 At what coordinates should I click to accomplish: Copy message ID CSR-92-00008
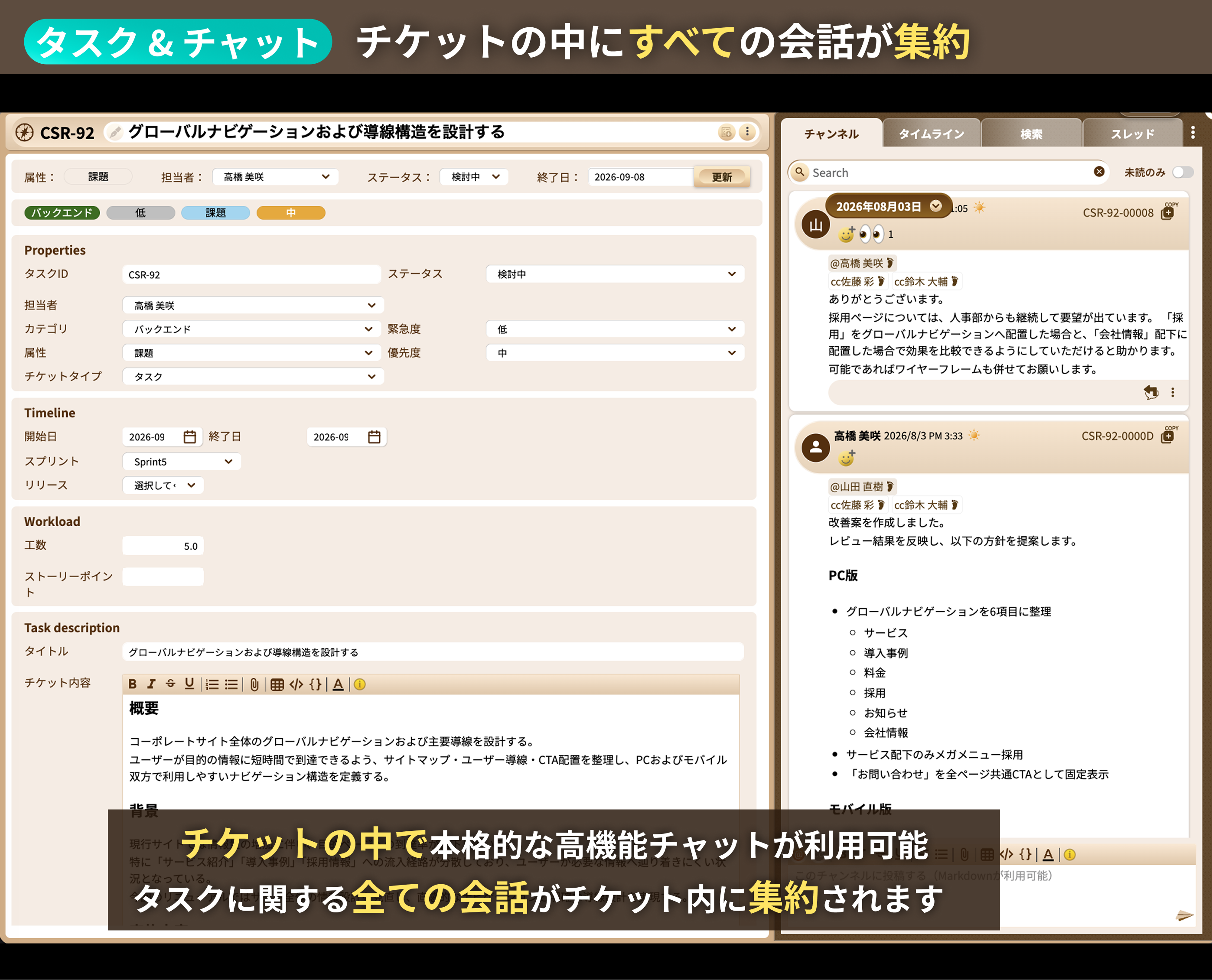click(1168, 212)
